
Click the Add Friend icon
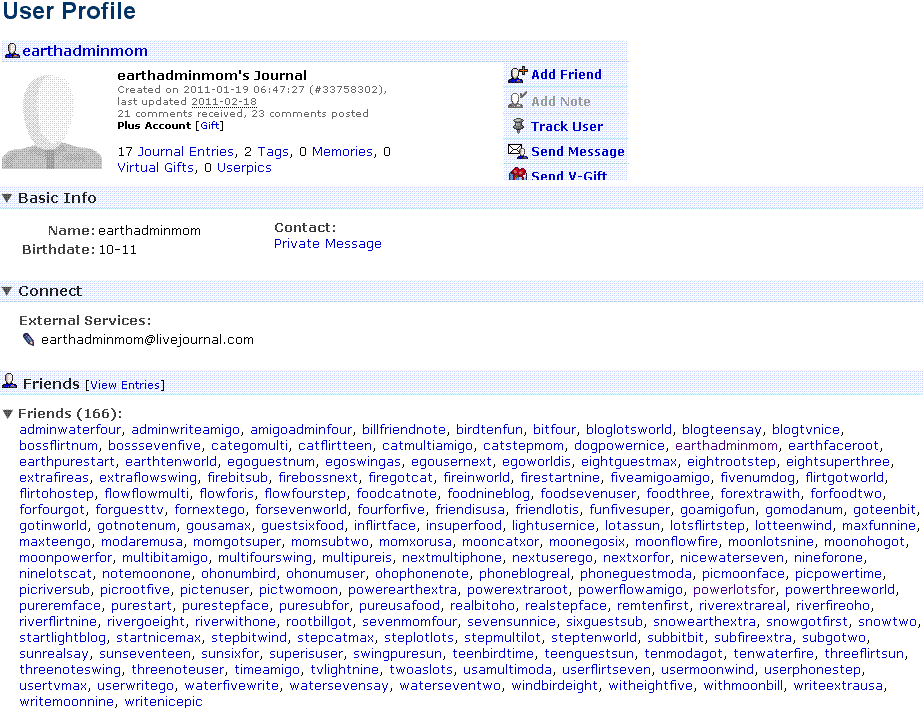point(517,74)
